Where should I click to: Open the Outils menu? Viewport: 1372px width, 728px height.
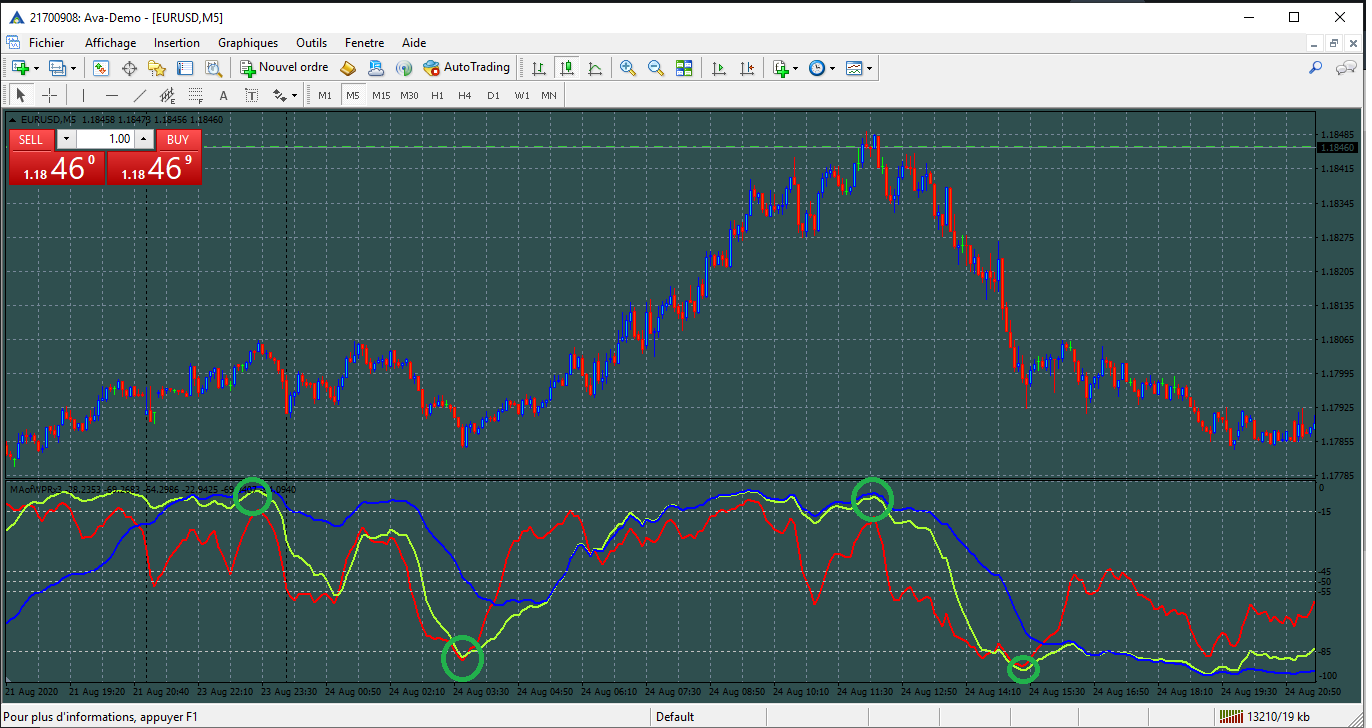(x=311, y=43)
